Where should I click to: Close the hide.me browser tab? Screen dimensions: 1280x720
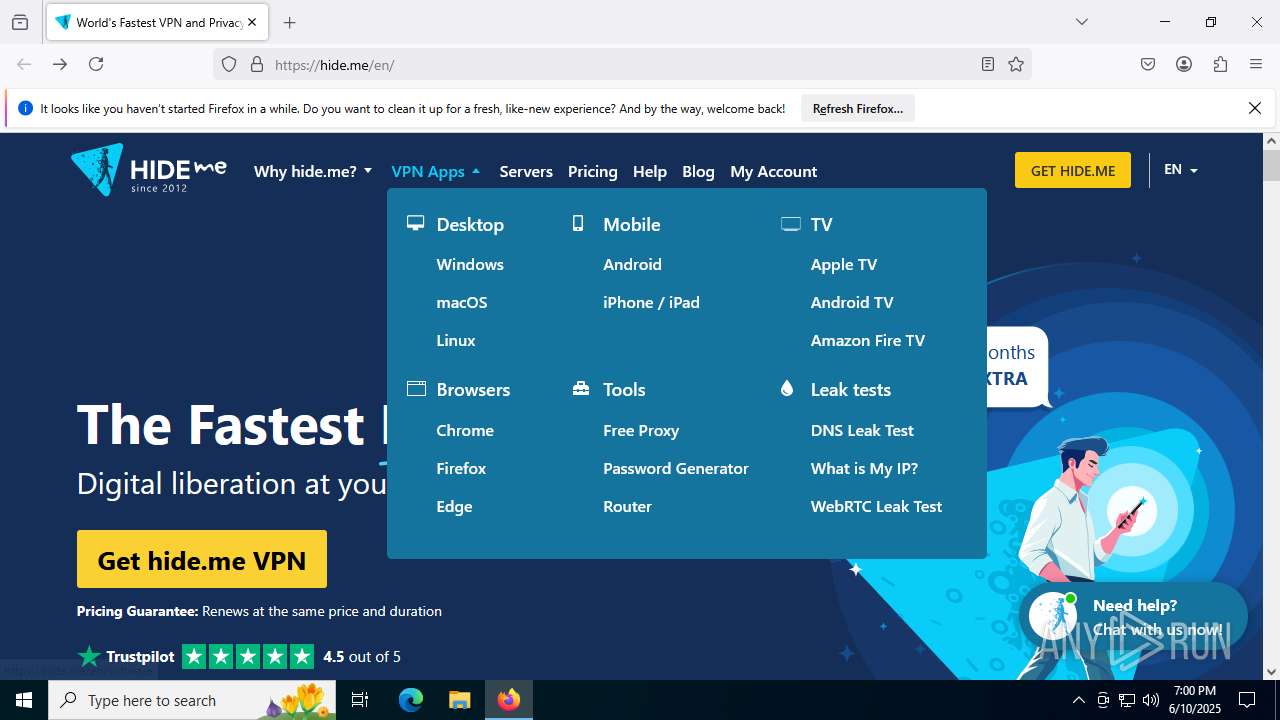pos(253,22)
